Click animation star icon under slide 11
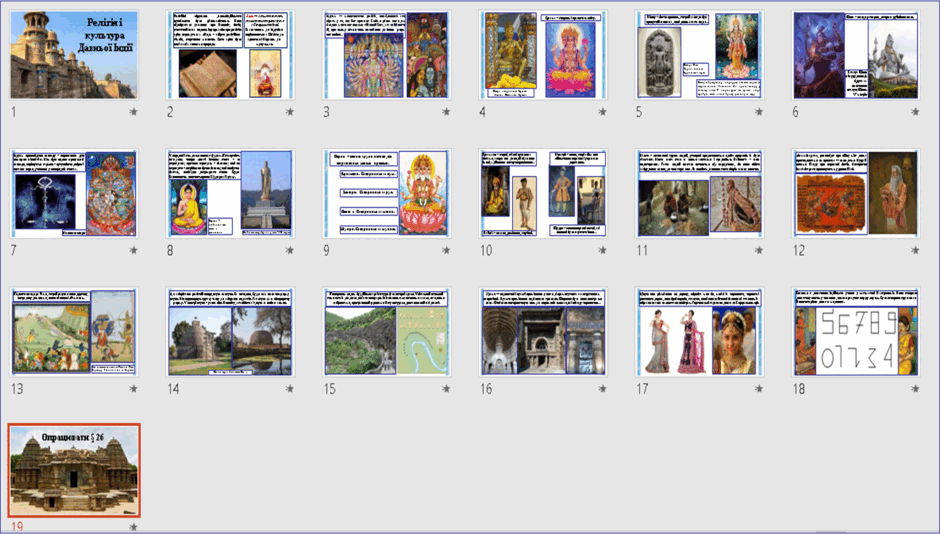 pyautogui.click(x=759, y=250)
